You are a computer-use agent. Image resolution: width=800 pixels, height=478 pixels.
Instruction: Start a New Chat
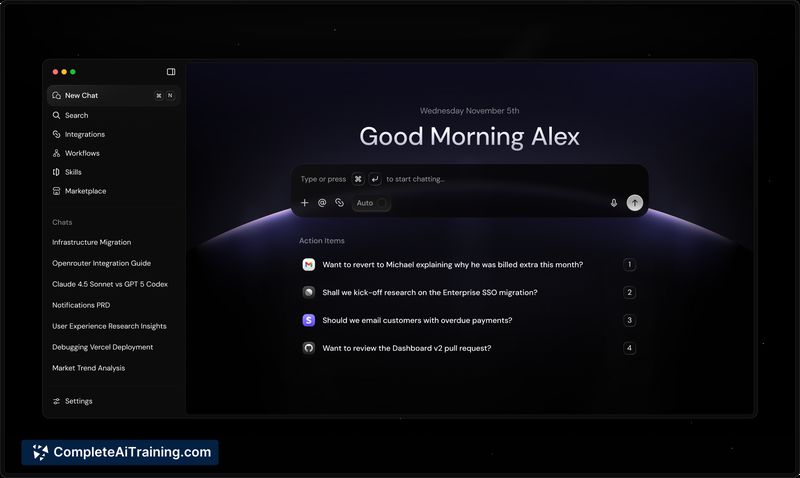pyautogui.click(x=81, y=96)
